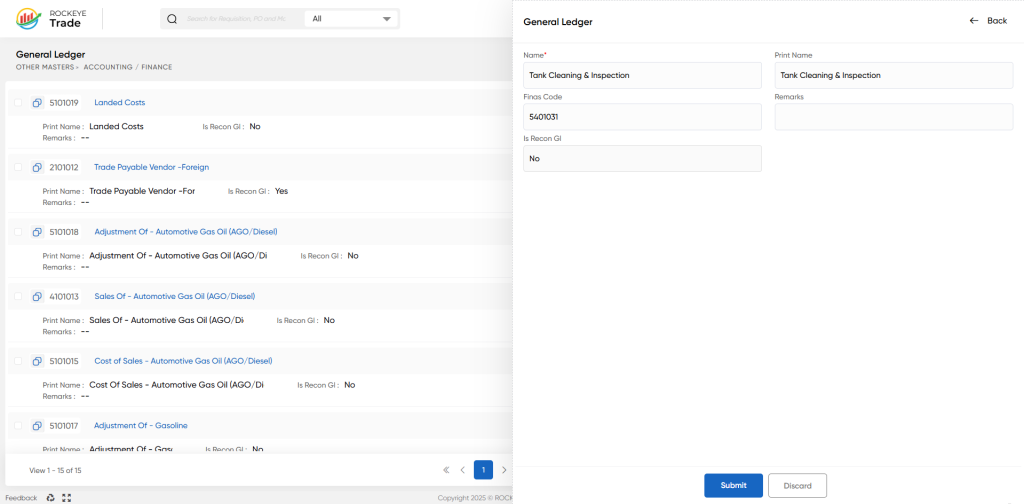1024x504 pixels.
Task: Click copy icon for 2101012 Trade Payable Vendor
Action: pyautogui.click(x=37, y=167)
